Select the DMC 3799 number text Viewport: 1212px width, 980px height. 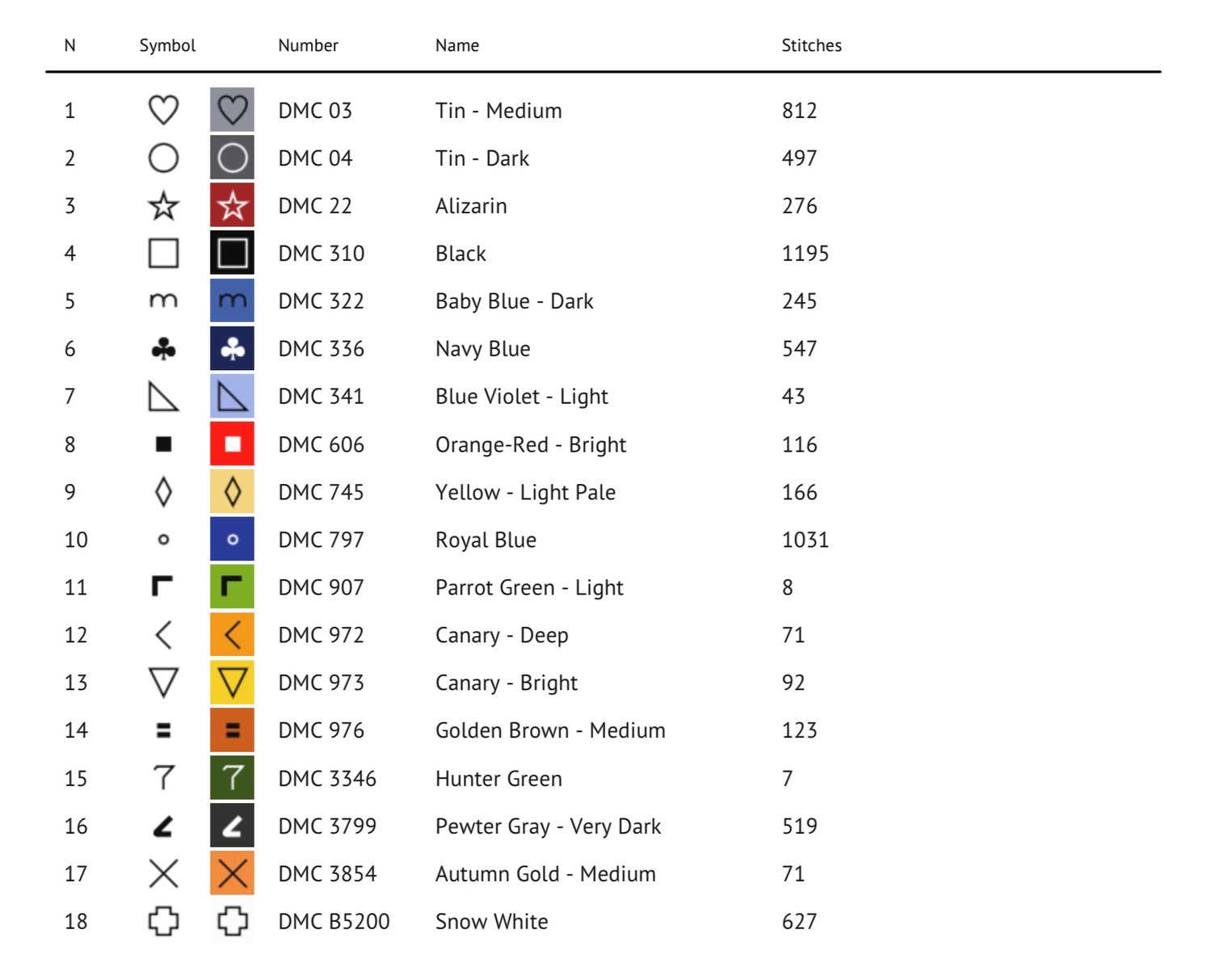tap(327, 826)
